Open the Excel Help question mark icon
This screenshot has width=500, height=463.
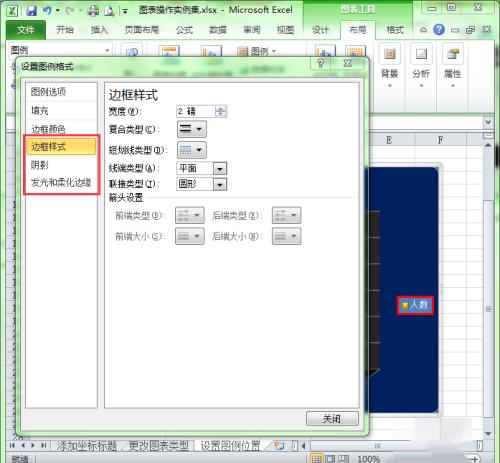[x=439, y=30]
